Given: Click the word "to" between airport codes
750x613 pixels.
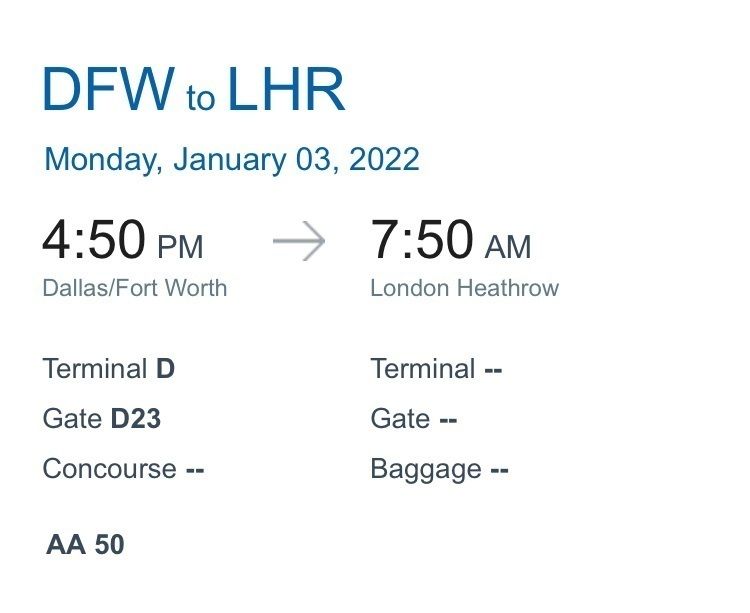Looking at the screenshot, I should coord(200,98).
